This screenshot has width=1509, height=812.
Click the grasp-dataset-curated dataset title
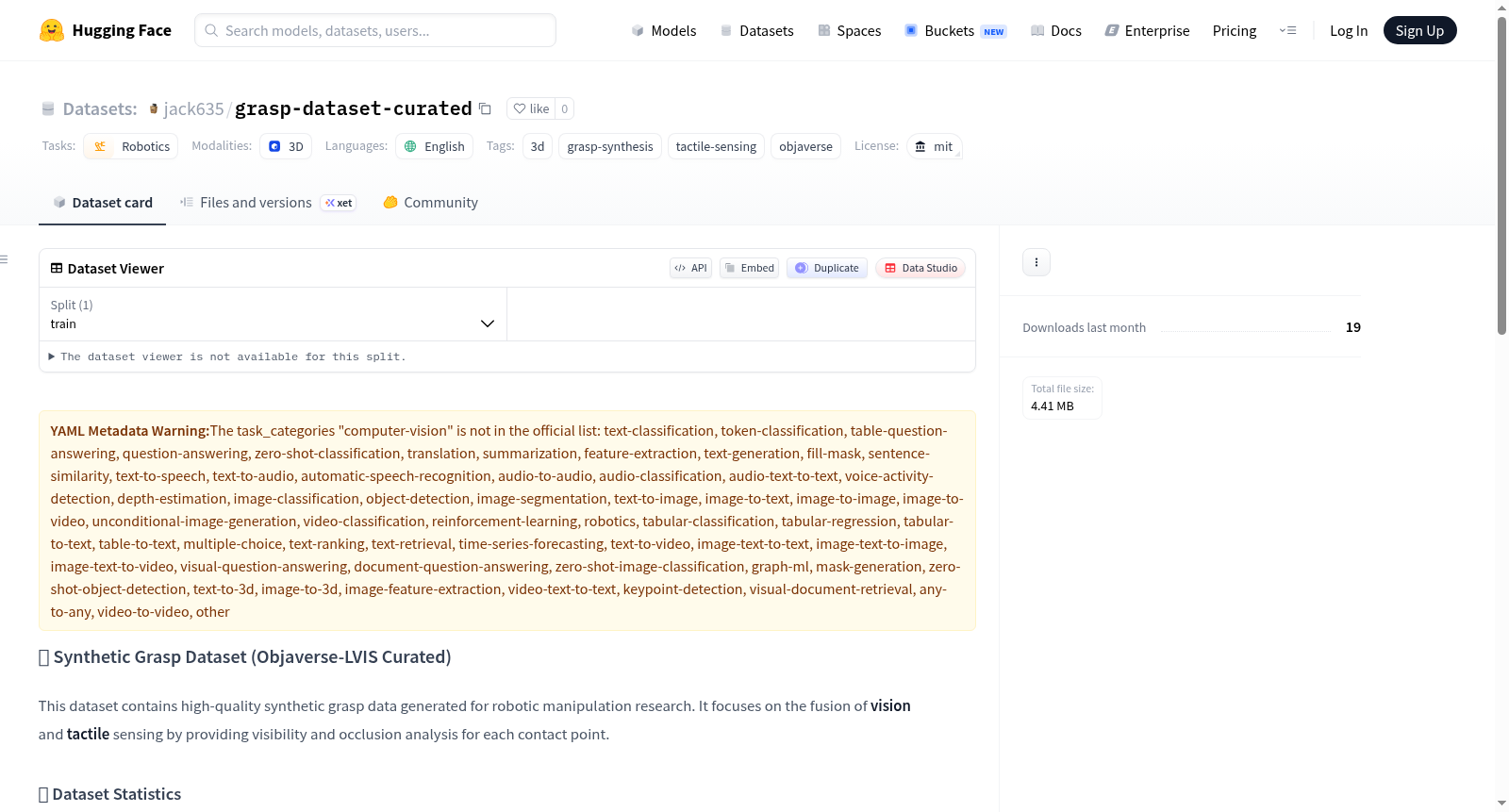(x=354, y=108)
